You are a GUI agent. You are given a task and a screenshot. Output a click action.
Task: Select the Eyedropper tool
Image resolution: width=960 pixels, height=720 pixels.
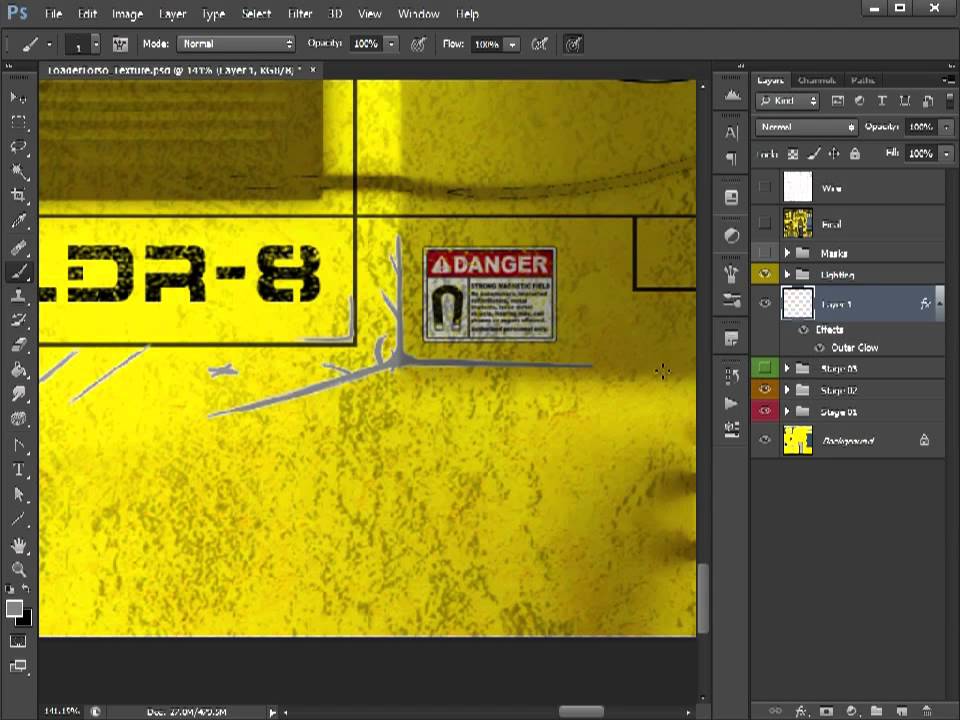tap(18, 220)
